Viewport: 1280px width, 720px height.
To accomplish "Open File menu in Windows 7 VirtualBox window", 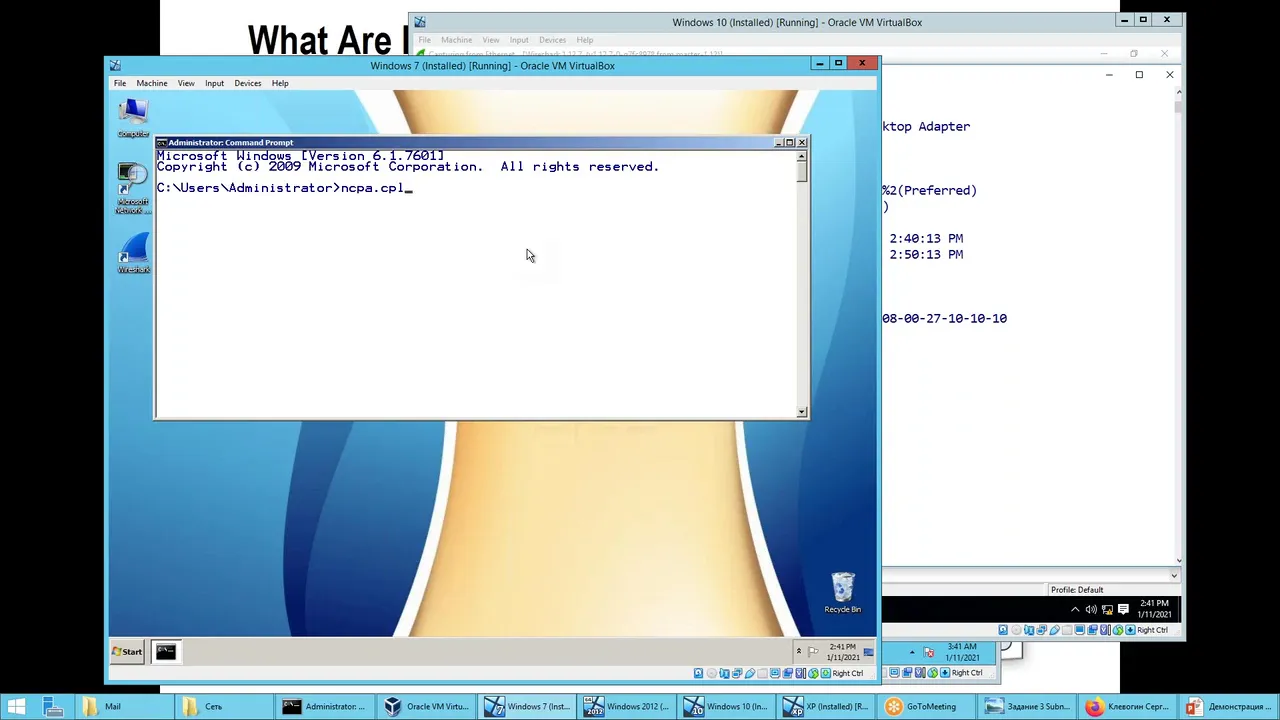I will click(x=120, y=83).
